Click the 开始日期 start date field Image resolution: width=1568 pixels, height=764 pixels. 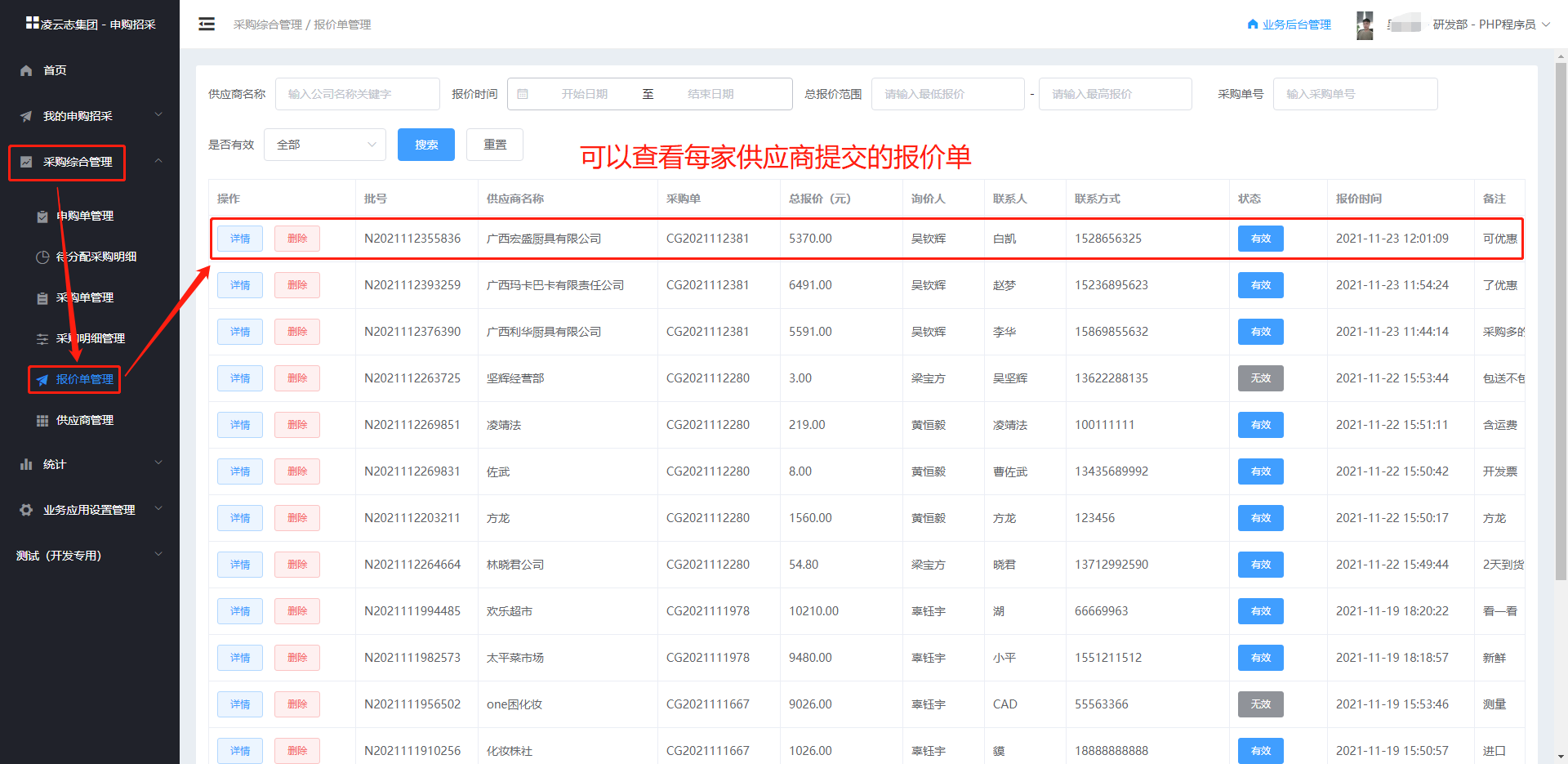click(585, 94)
